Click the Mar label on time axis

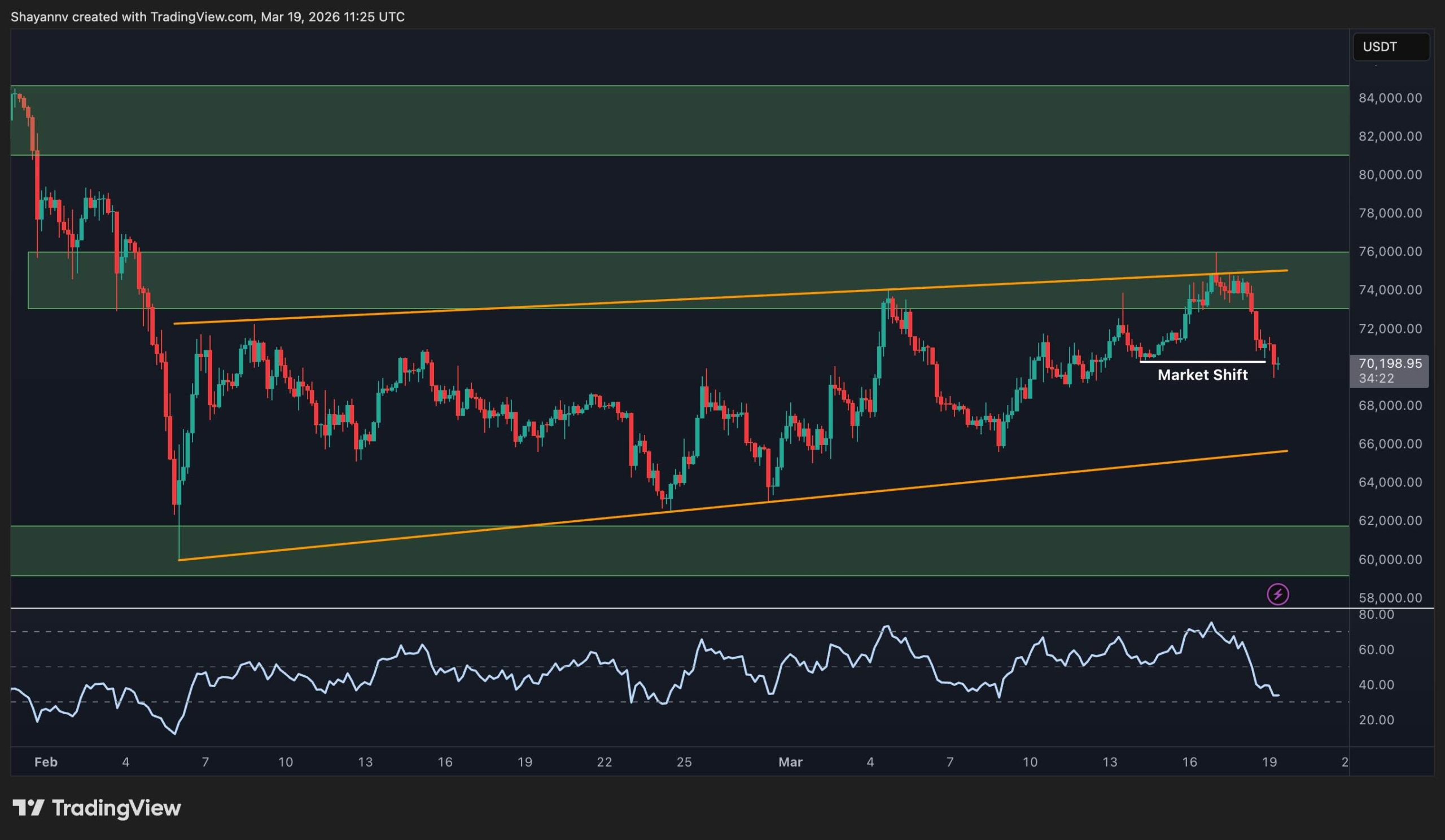tap(790, 762)
